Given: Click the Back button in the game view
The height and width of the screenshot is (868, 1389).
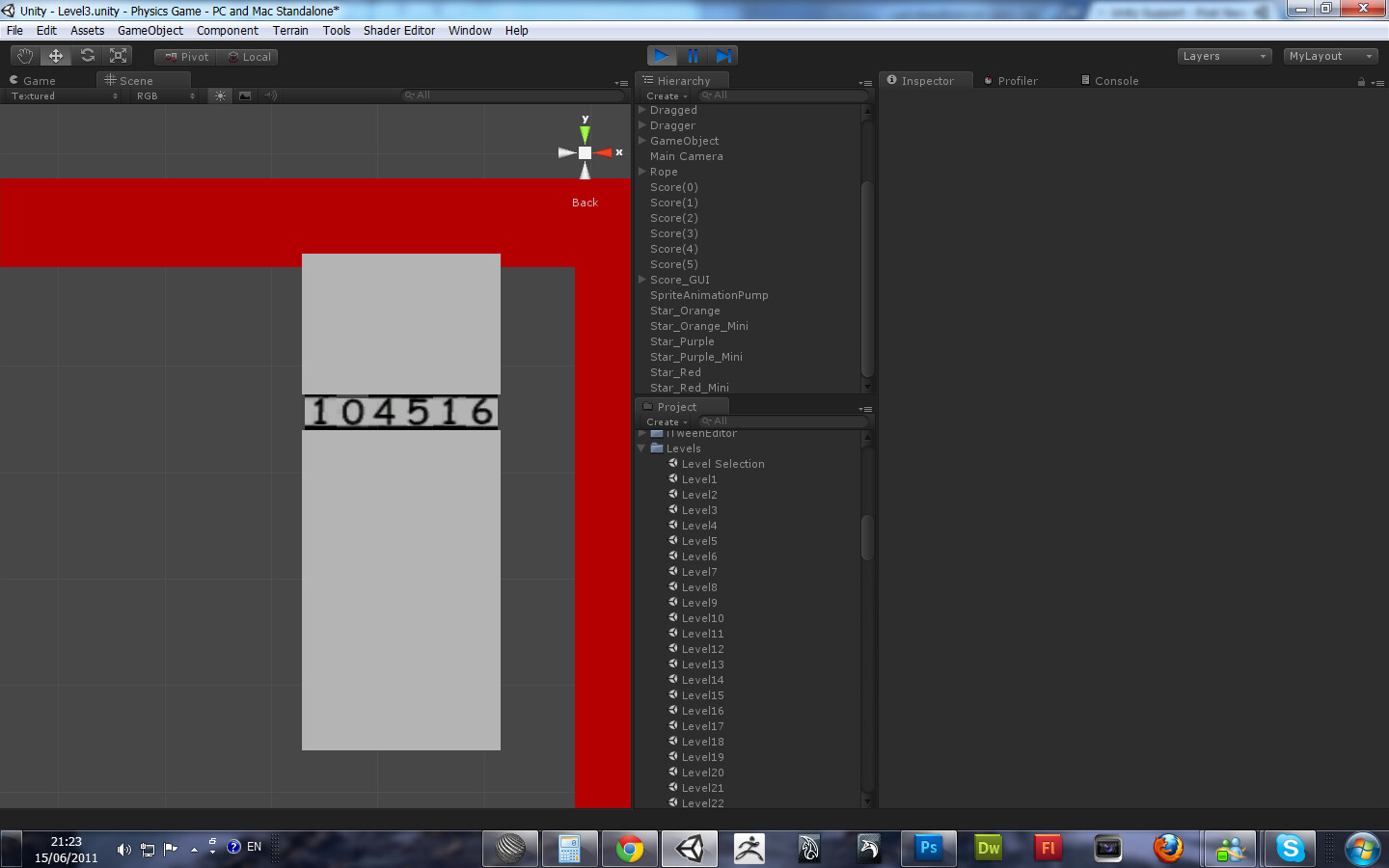Looking at the screenshot, I should [585, 203].
